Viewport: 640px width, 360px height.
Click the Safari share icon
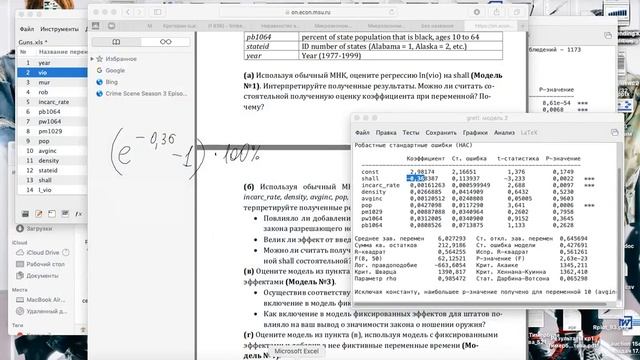tap(496, 12)
